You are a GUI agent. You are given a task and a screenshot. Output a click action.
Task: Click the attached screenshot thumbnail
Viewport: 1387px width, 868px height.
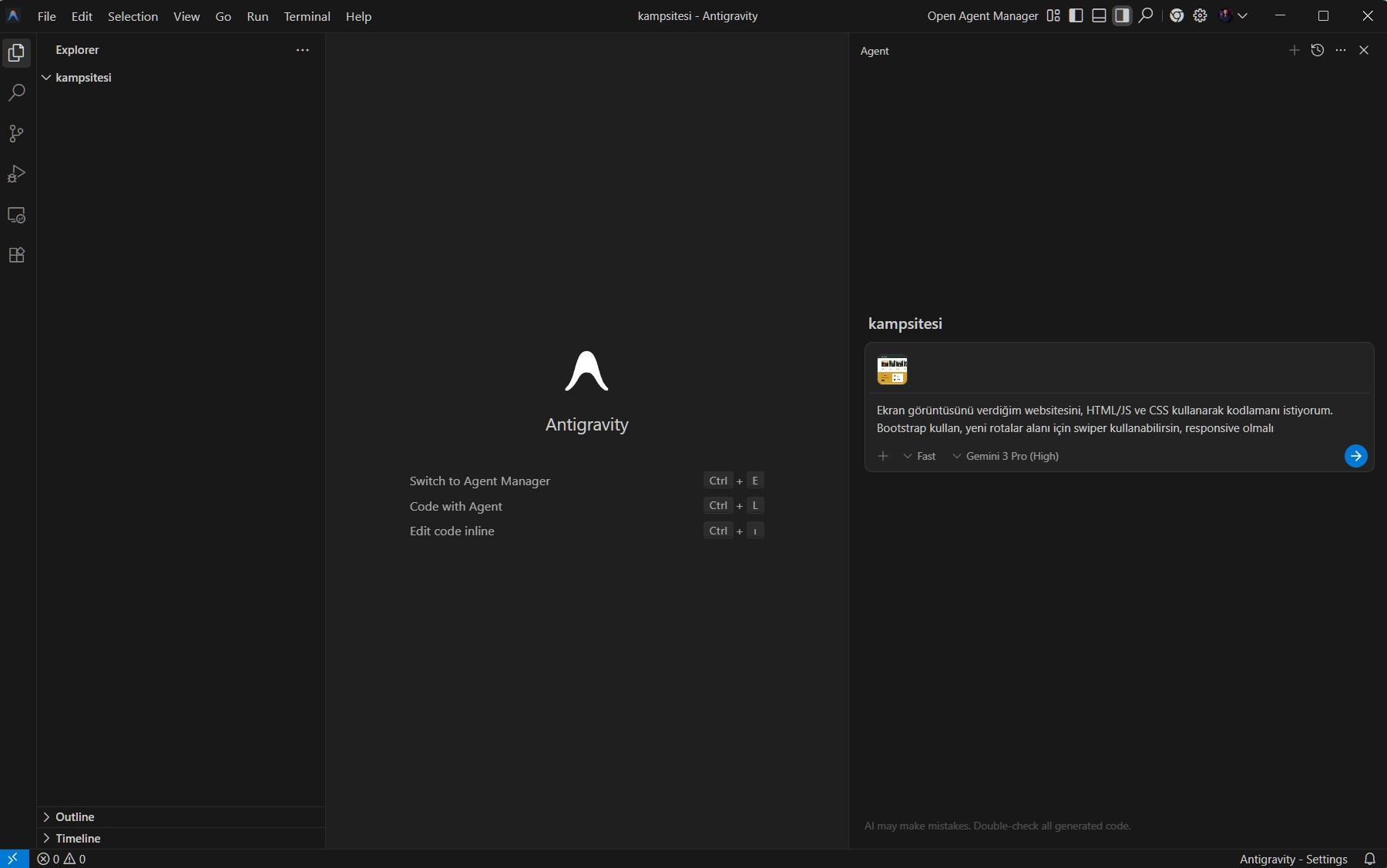(x=892, y=370)
